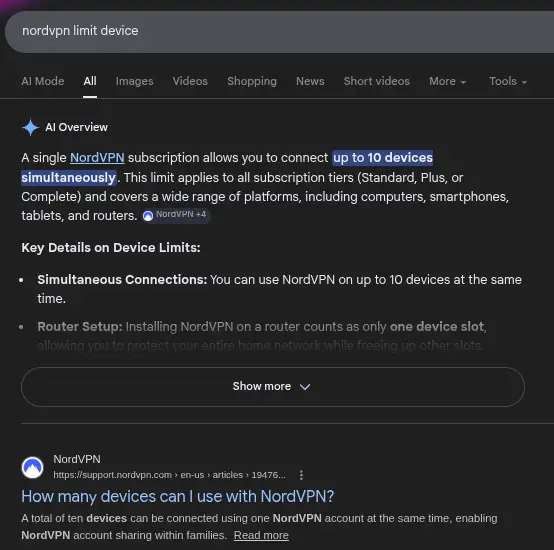Viewport: 554px width, 550px height.
Task: Click the NordVPN +4 sources chip
Action: click(x=176, y=215)
